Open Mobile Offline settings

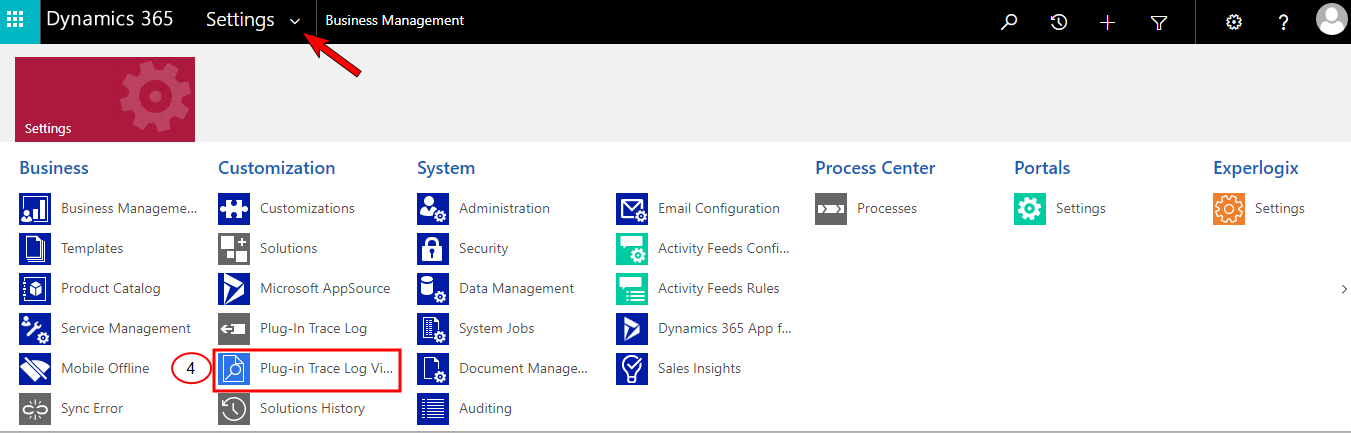[105, 368]
